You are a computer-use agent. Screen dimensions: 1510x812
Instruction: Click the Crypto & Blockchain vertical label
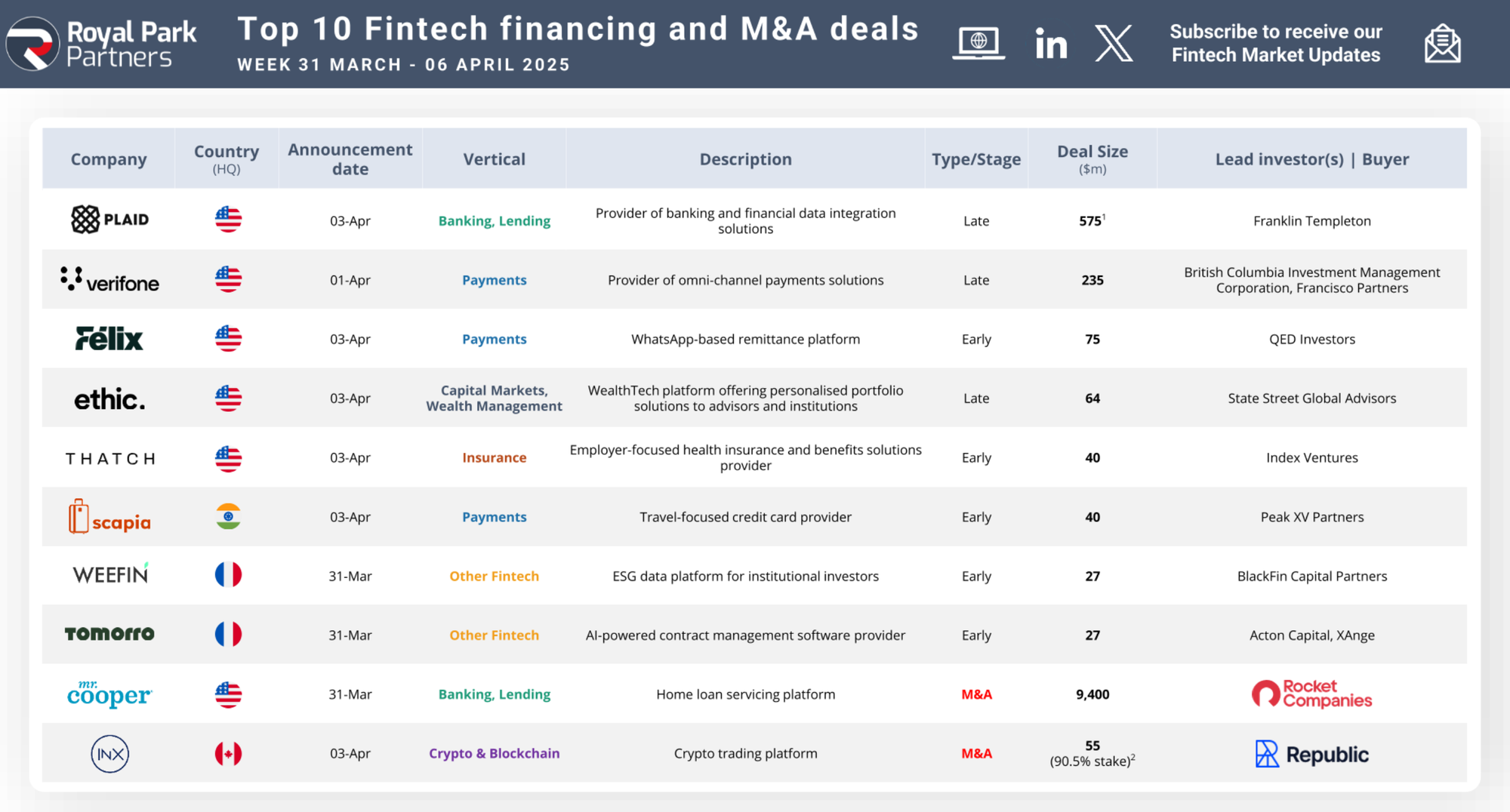click(x=494, y=753)
